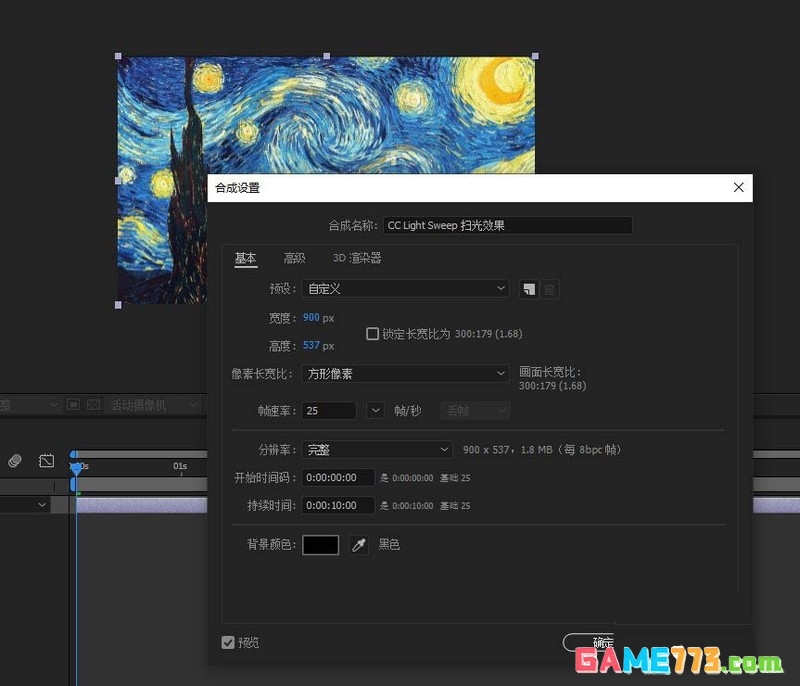
Task: Enable frame blending in the timeline panel
Action: [x=14, y=461]
